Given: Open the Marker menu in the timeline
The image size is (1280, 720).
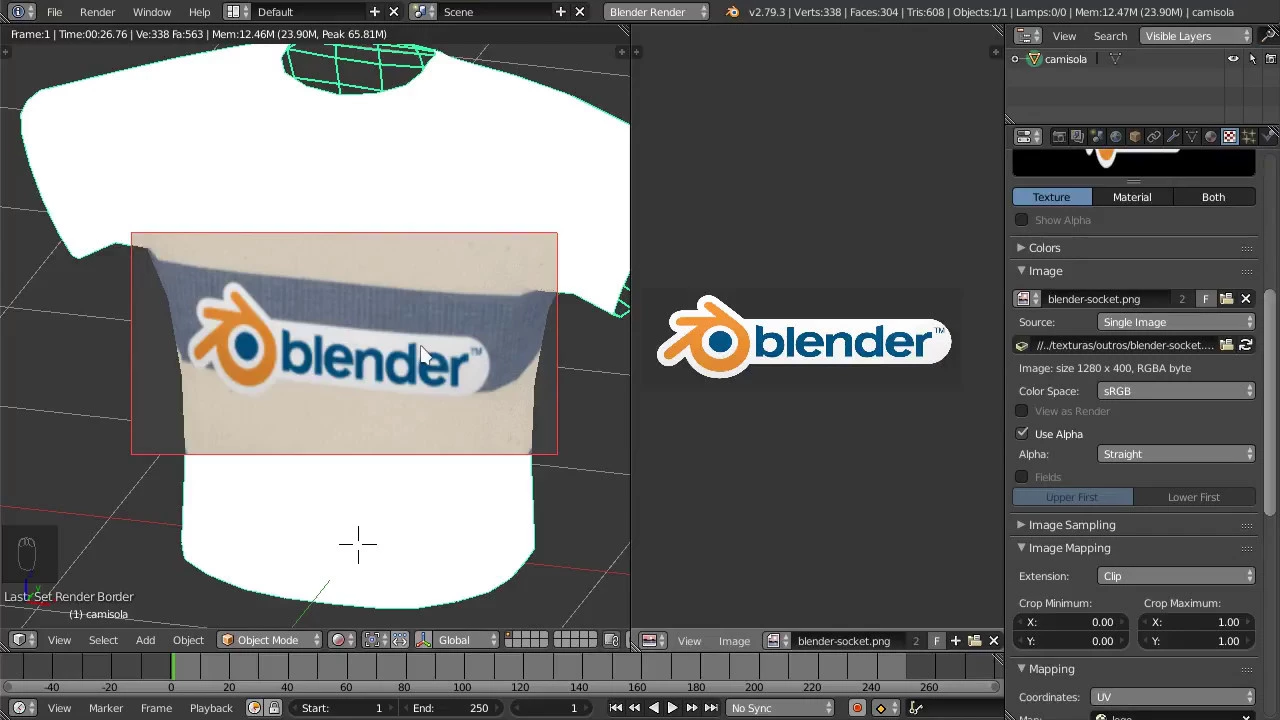Looking at the screenshot, I should (x=106, y=708).
